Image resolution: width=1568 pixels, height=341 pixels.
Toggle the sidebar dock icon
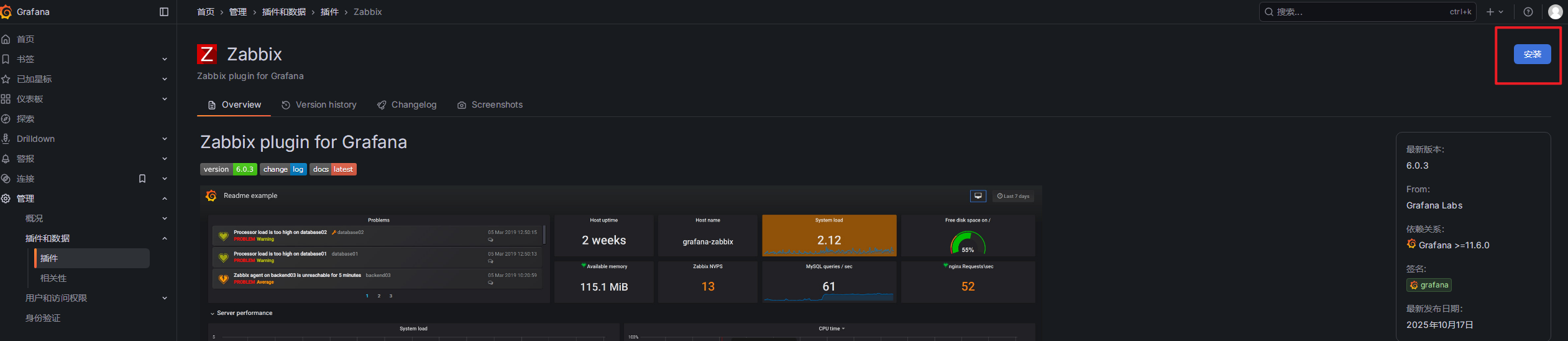point(164,12)
